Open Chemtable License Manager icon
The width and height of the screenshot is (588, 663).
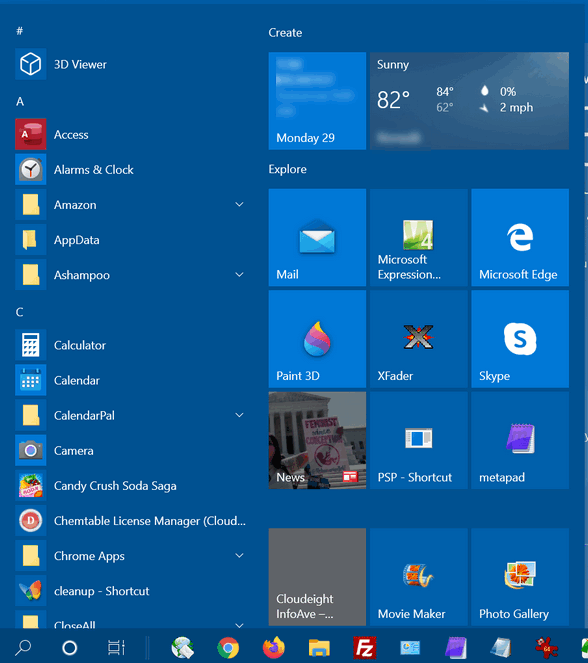[30, 521]
